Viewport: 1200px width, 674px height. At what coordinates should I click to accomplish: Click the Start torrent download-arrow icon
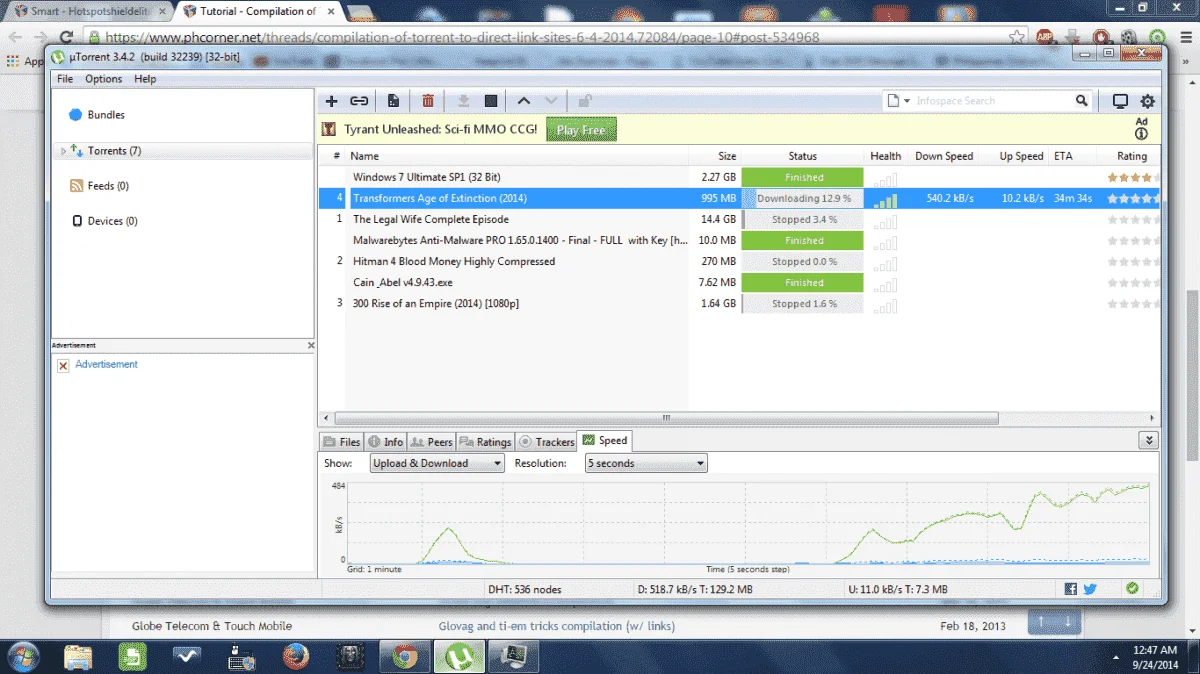click(x=463, y=101)
